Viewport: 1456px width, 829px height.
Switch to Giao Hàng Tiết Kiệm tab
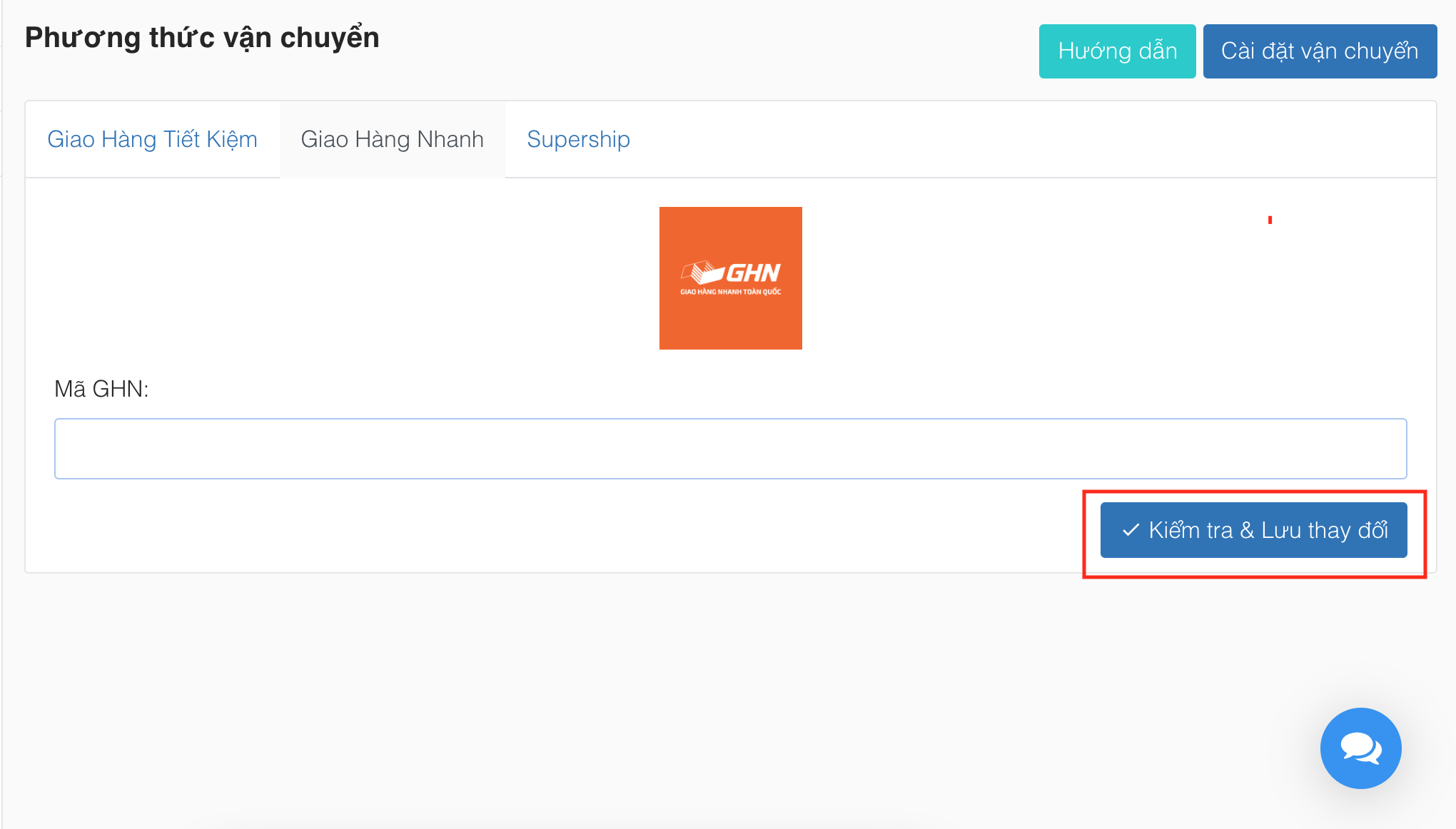coord(152,139)
